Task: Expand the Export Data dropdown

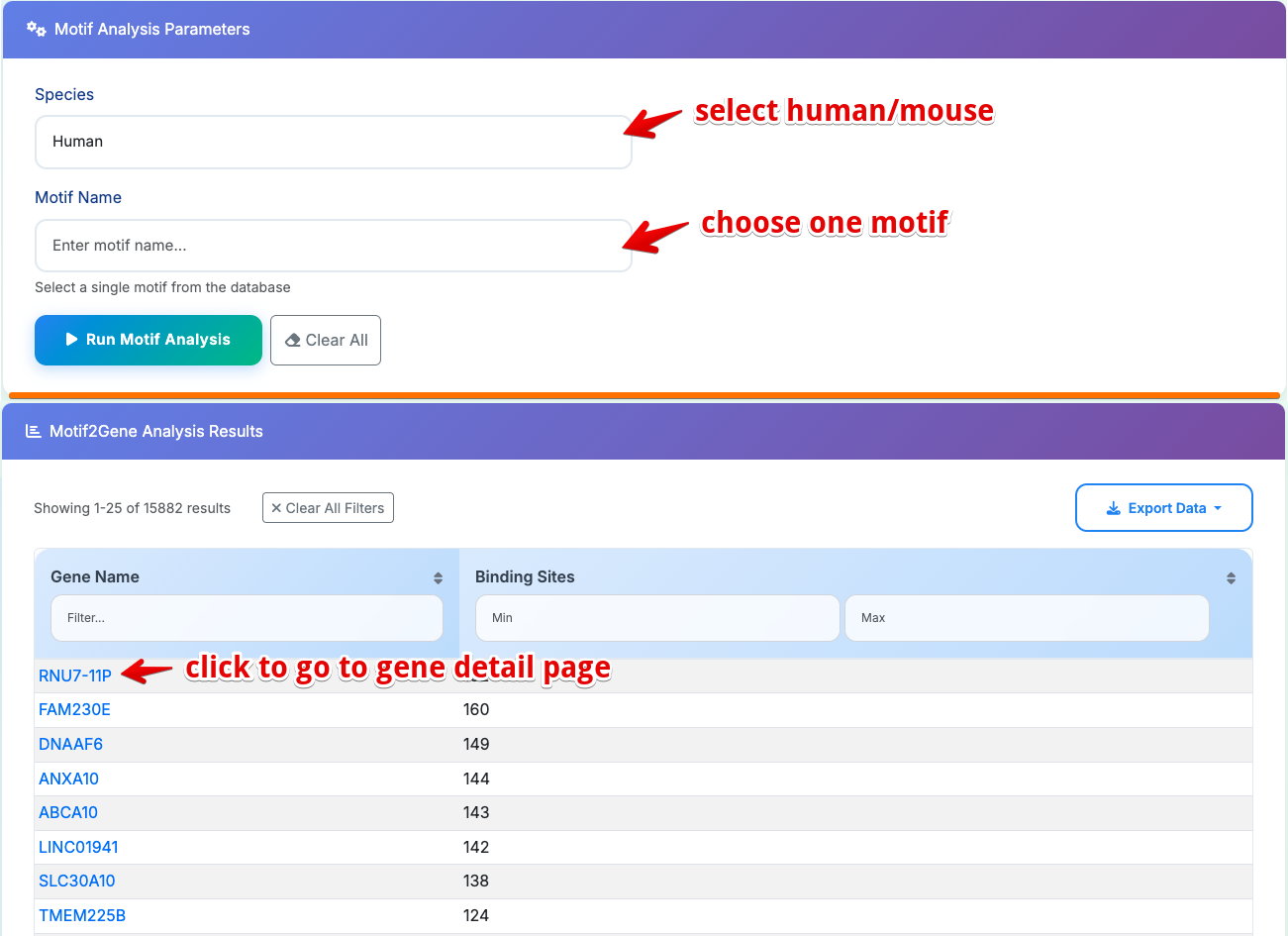Action: tap(1163, 508)
